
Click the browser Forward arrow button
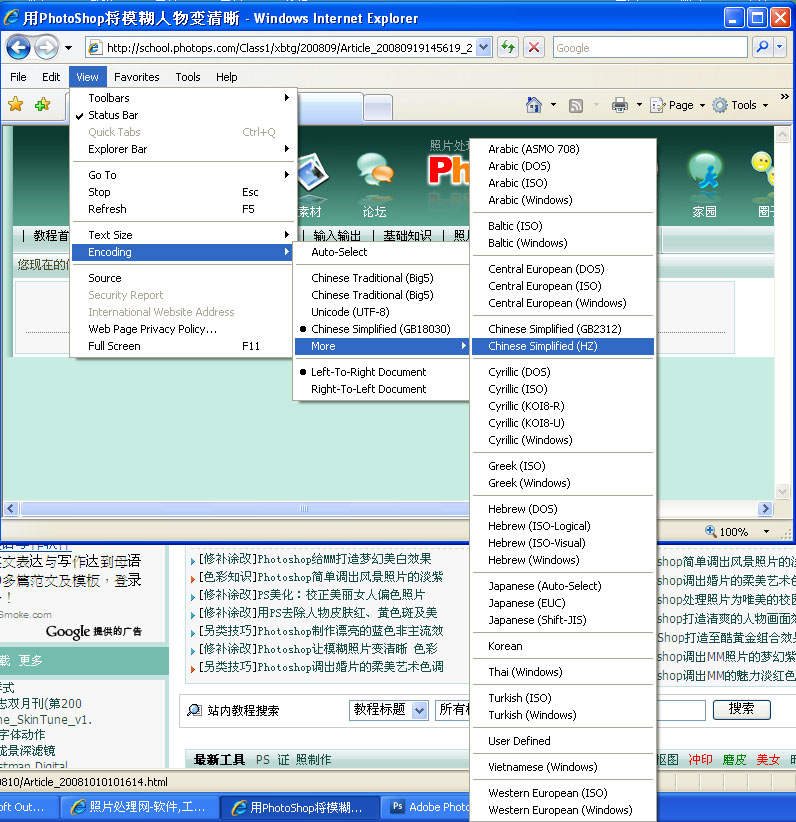pyautogui.click(x=46, y=48)
